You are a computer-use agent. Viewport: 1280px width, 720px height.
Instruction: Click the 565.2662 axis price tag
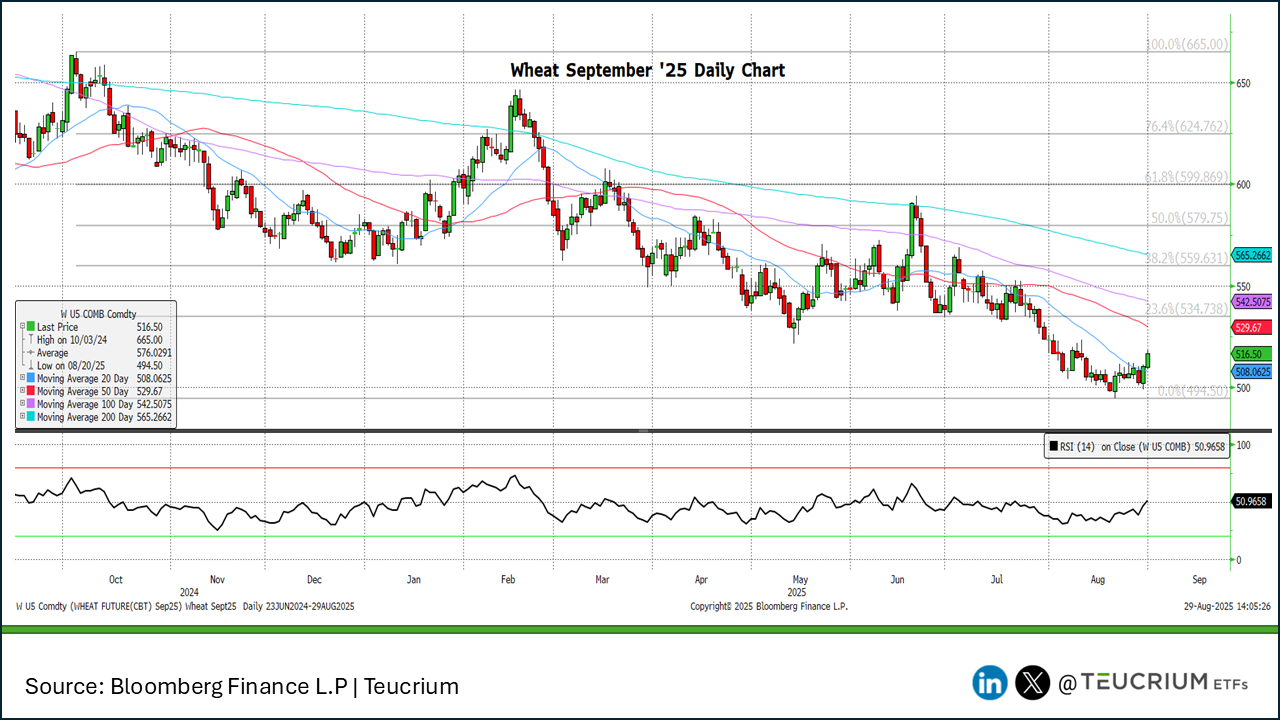click(x=1252, y=256)
